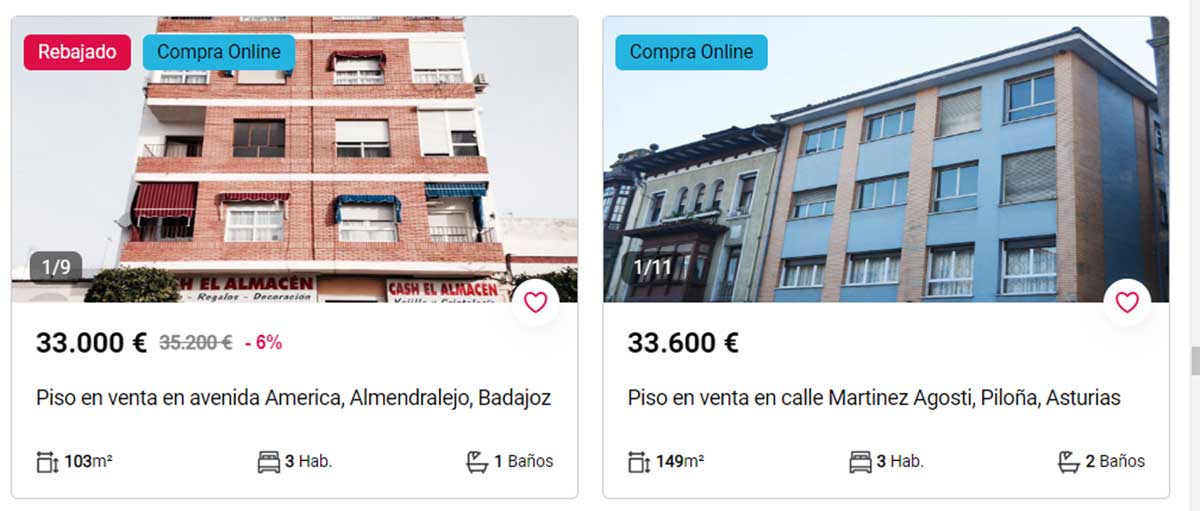Image resolution: width=1200 pixels, height=511 pixels.
Task: Favorite the Piloña flat with heart icon
Action: click(x=1127, y=302)
